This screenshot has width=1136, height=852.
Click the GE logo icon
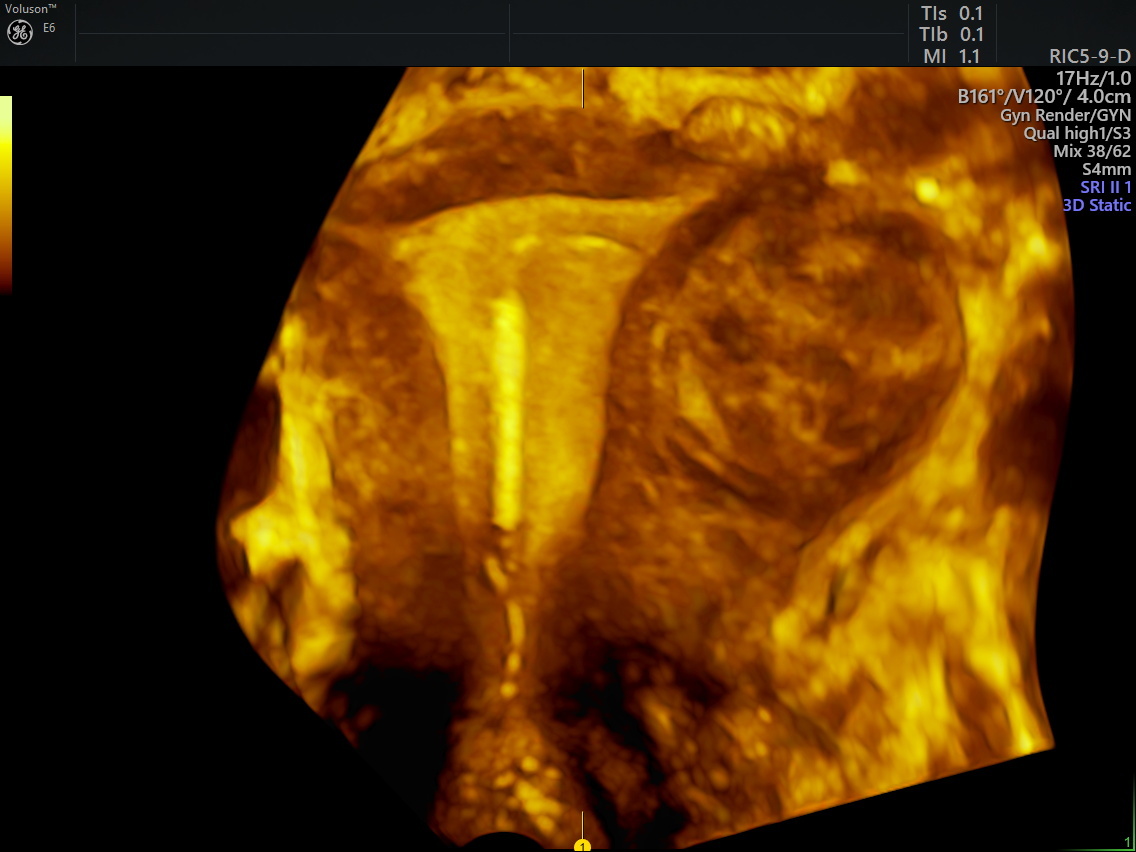point(20,32)
